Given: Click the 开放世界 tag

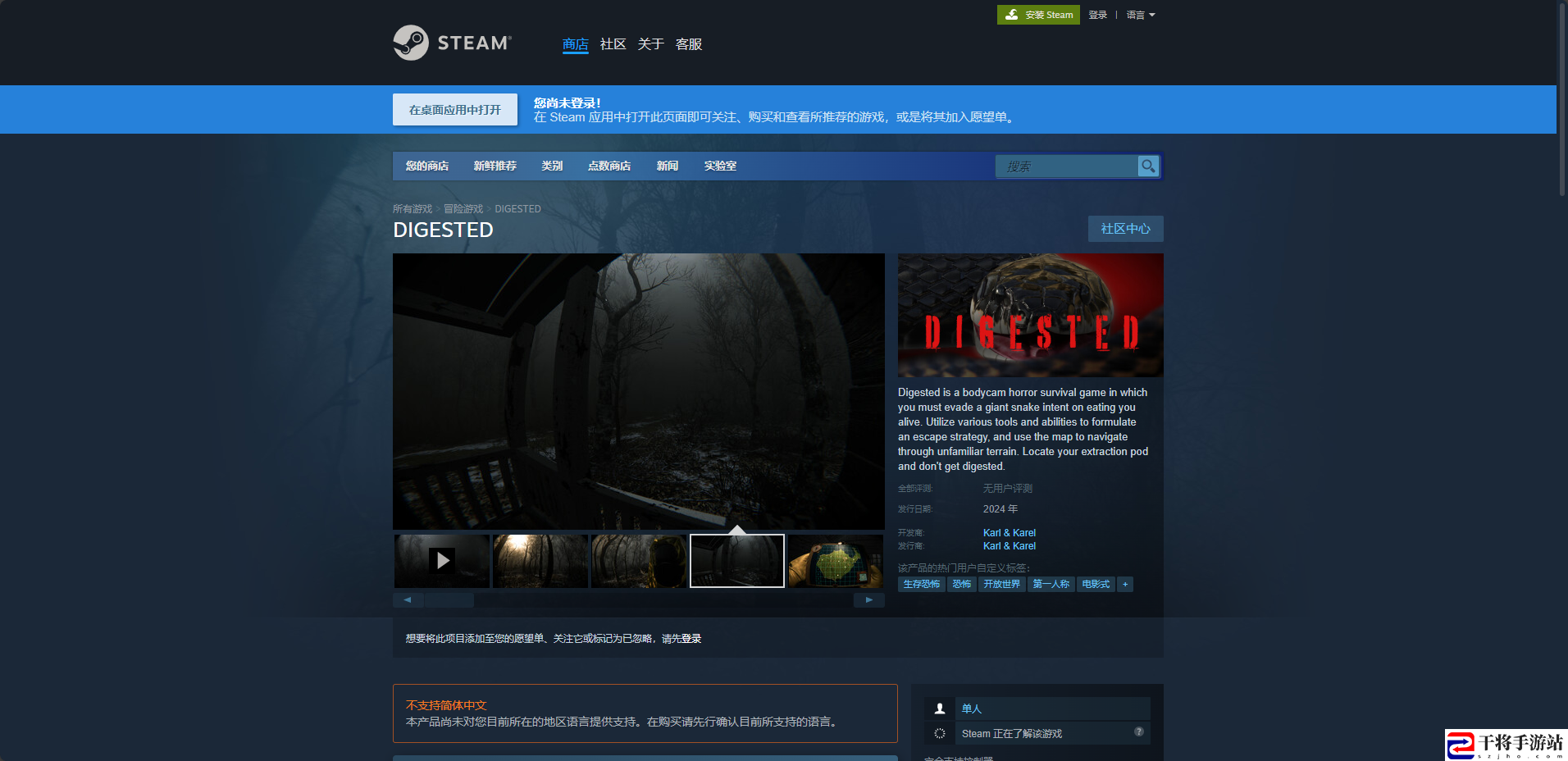Looking at the screenshot, I should coord(1002,585).
